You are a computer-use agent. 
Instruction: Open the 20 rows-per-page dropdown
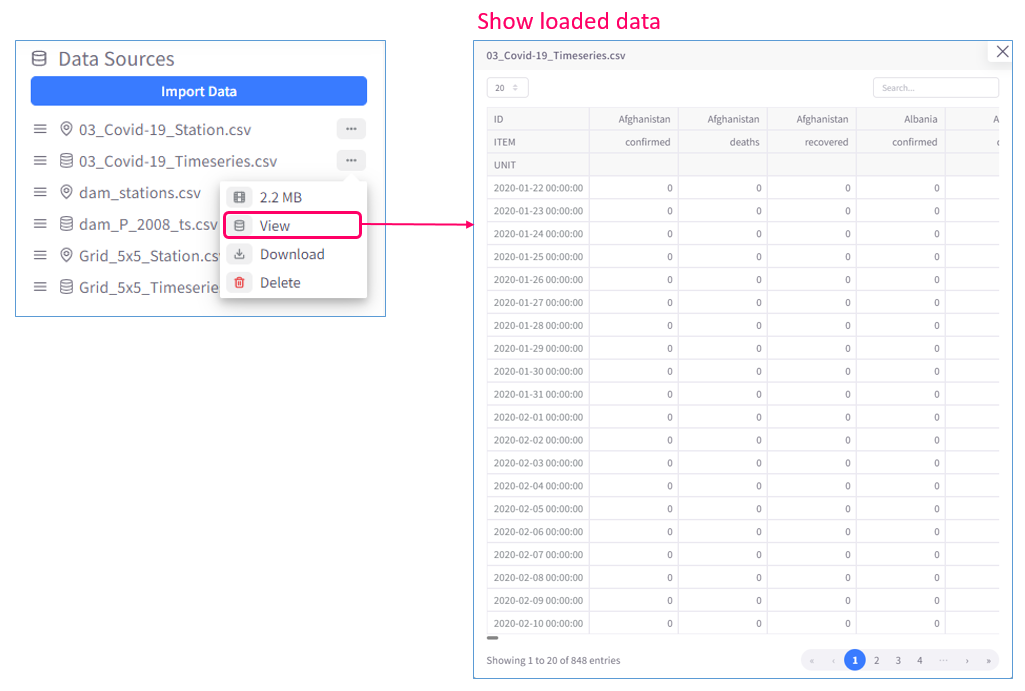507,88
